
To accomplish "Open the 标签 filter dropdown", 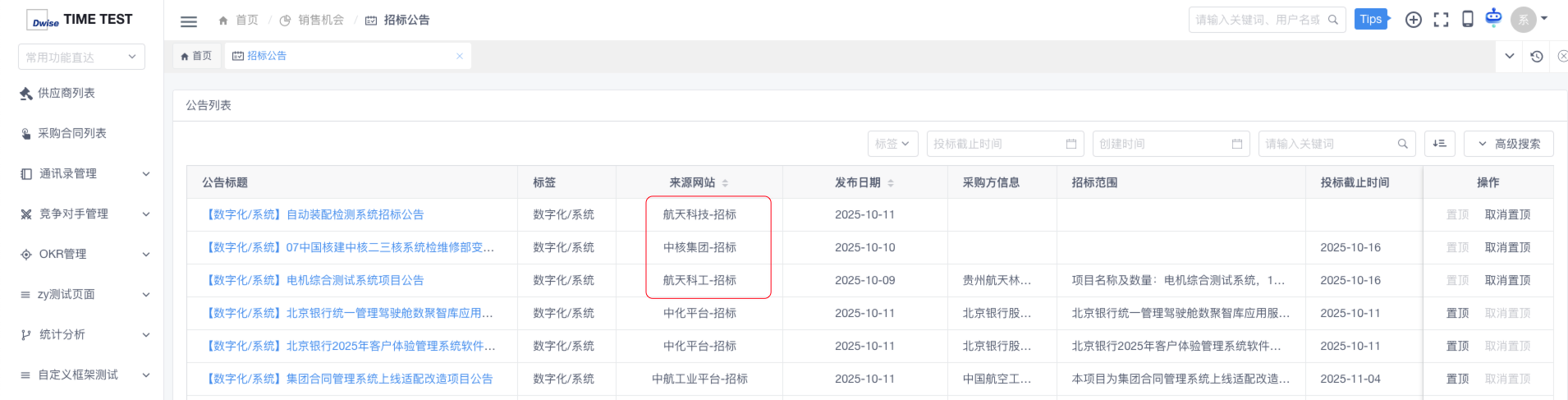I will click(892, 144).
